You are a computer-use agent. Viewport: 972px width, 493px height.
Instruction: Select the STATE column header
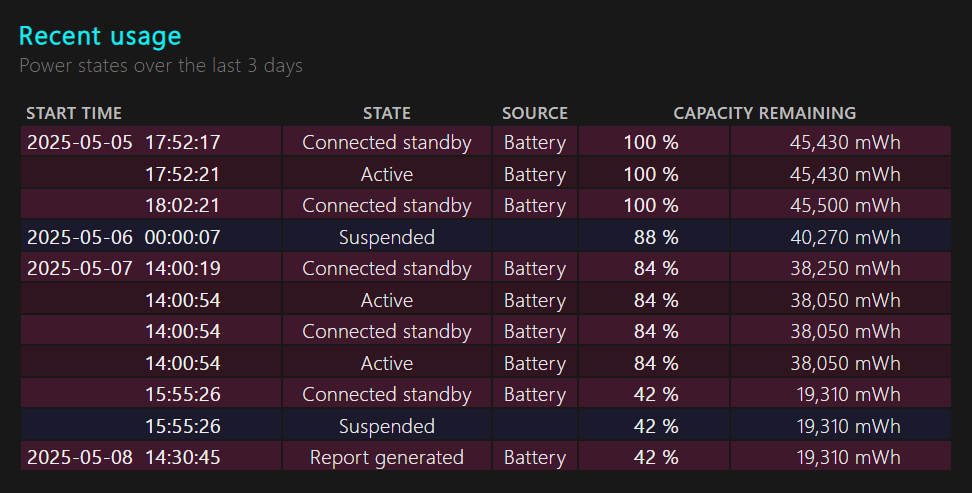(386, 113)
